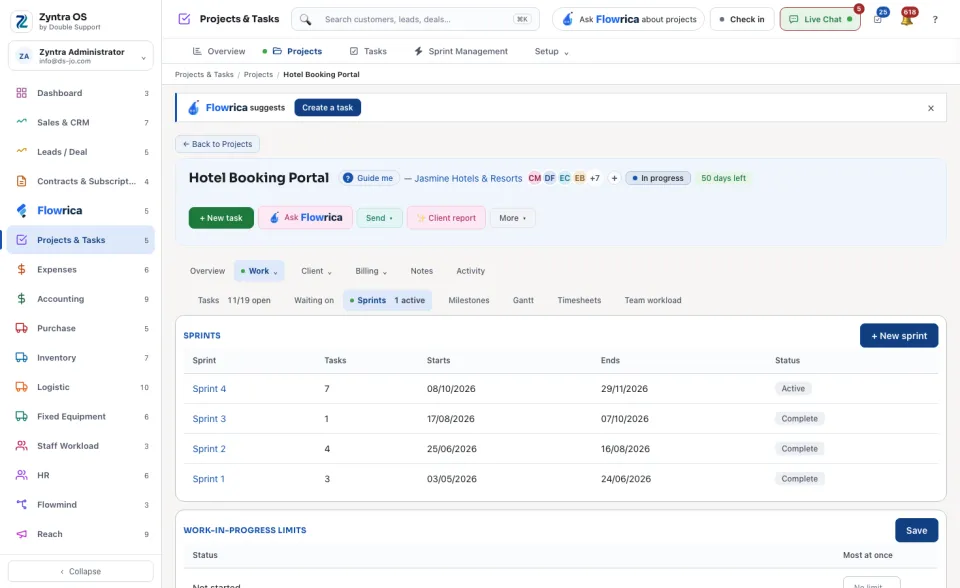This screenshot has height=588, width=960.
Task: Open the Sprint 2 link
Action: pyautogui.click(x=209, y=449)
